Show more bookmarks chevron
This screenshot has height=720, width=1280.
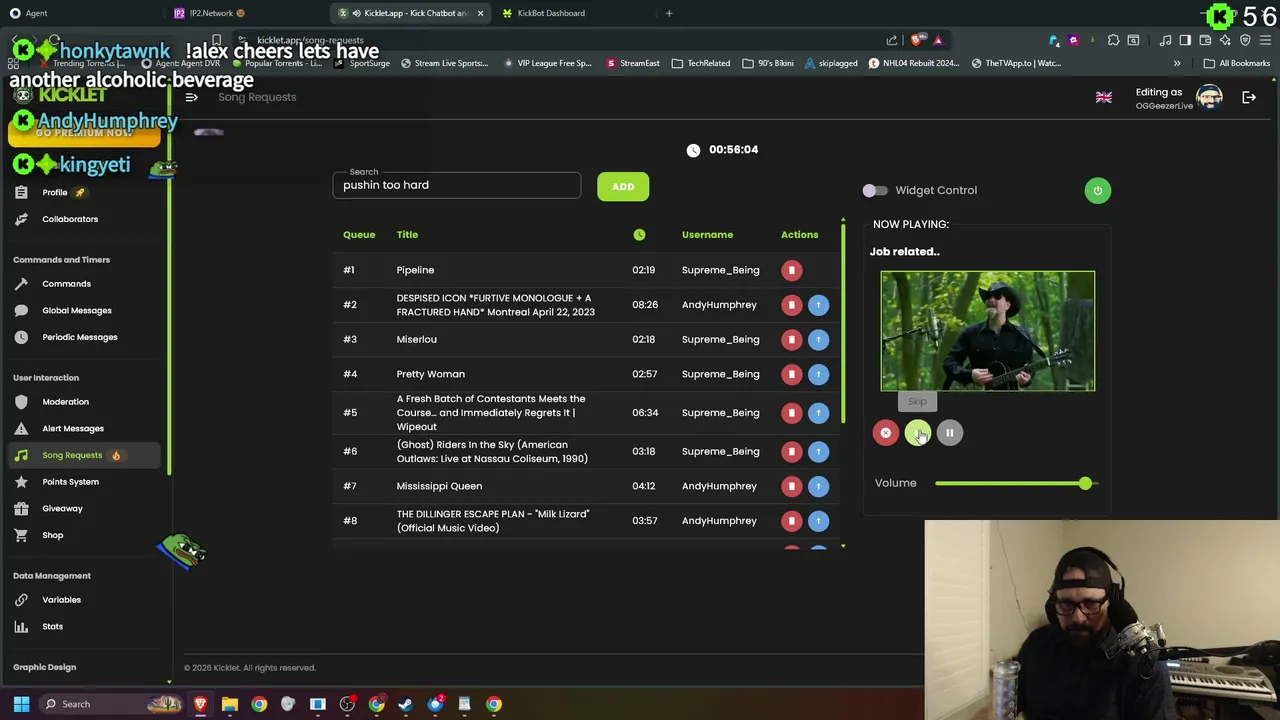click(1177, 63)
